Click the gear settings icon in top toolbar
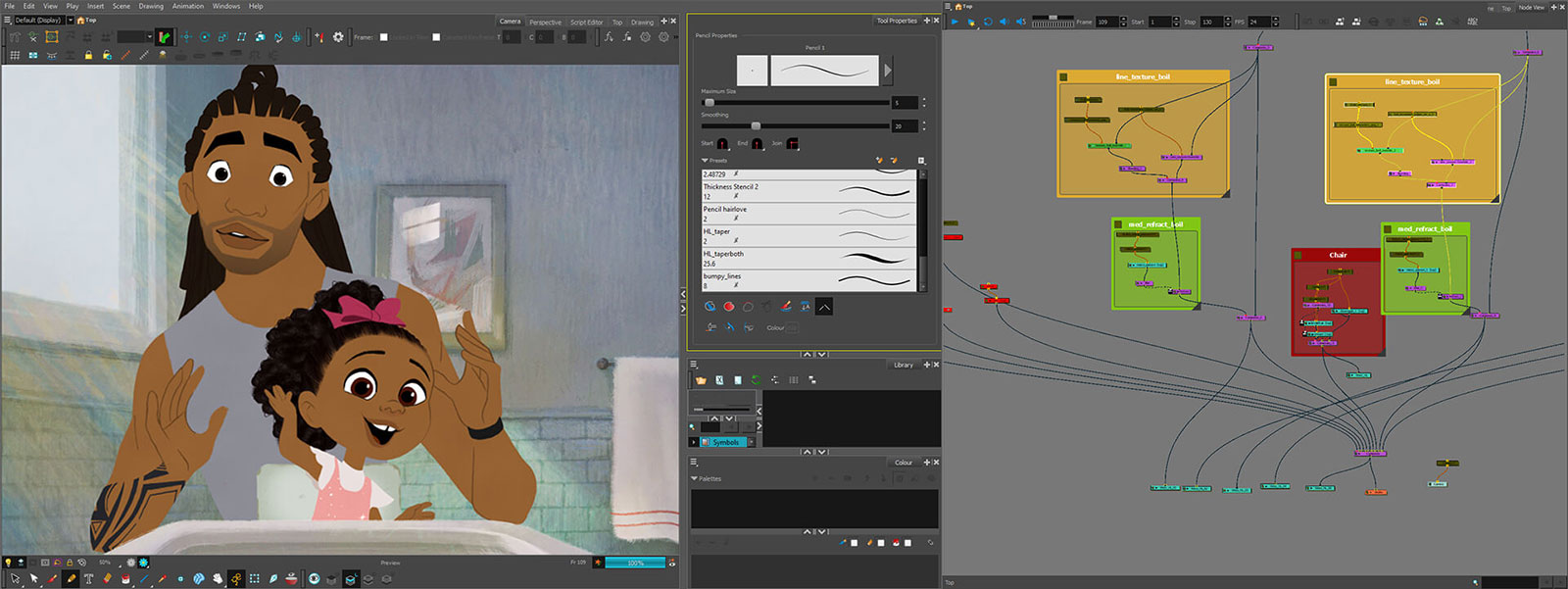This screenshot has height=589, width=1568. pos(338,37)
